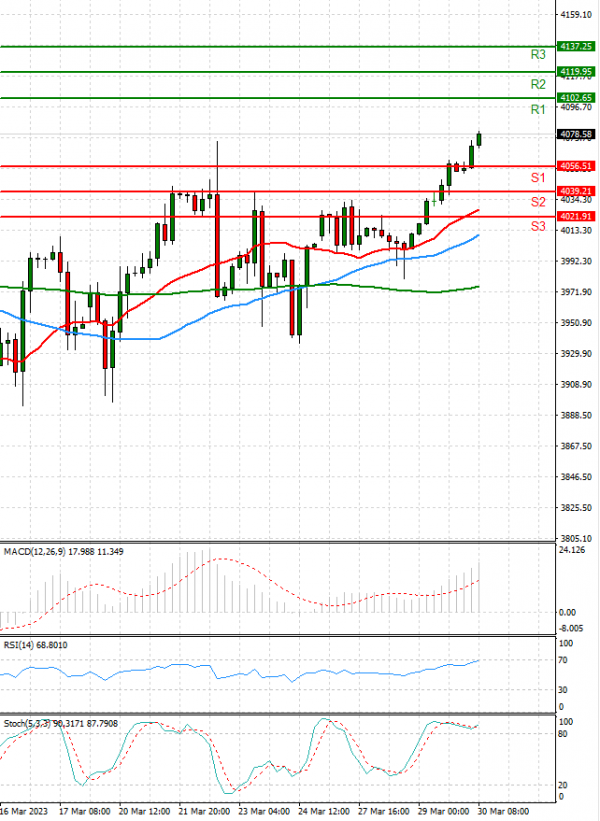The width and height of the screenshot is (600, 821).
Task: Click the 3950.90 price axis value
Action: click(x=576, y=323)
